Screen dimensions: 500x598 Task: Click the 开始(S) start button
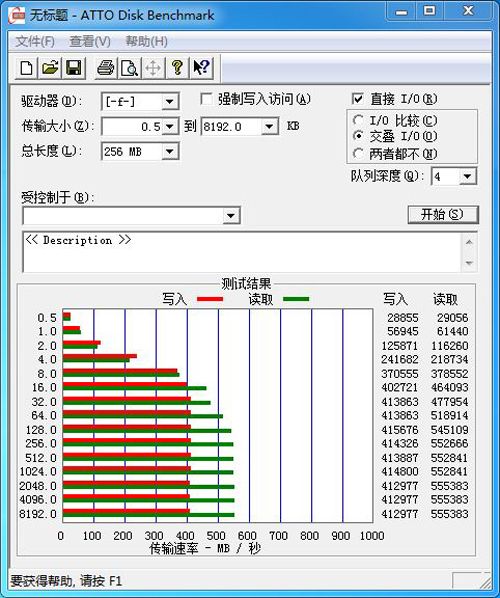coord(442,215)
